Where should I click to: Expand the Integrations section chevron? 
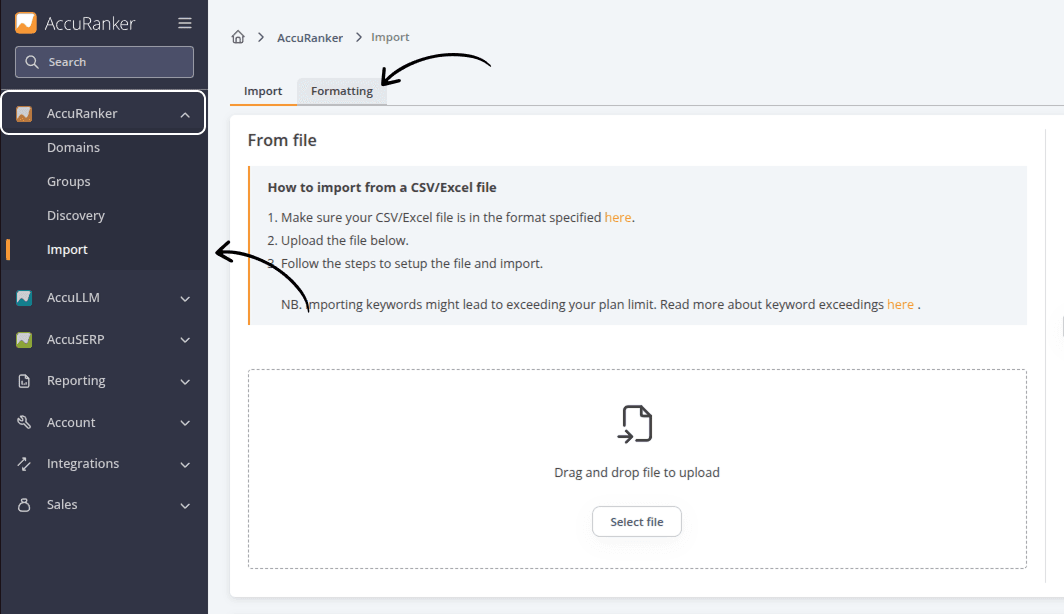click(185, 465)
